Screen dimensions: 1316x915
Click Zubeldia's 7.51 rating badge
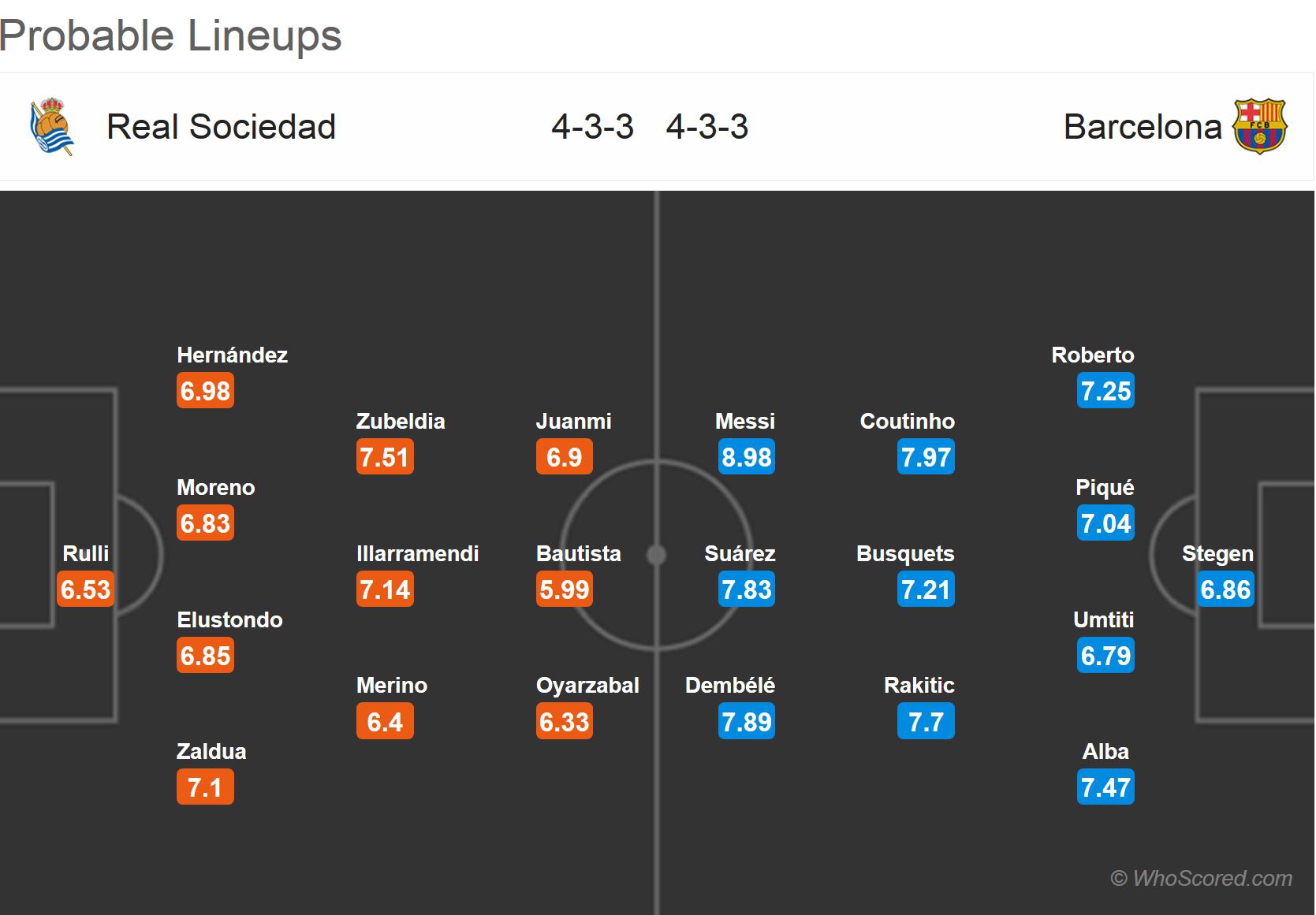point(385,457)
